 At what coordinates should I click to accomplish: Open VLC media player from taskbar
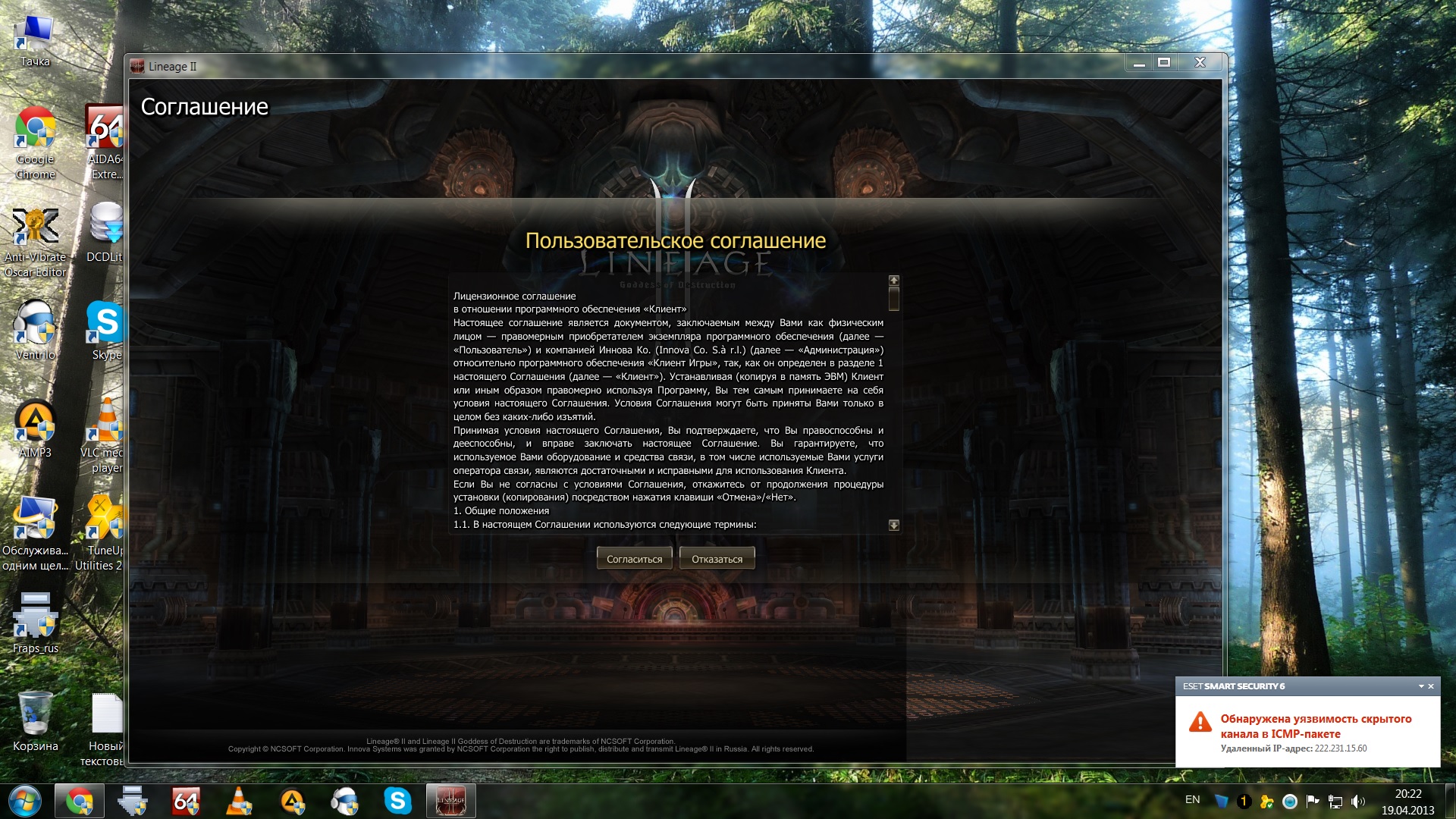tap(239, 801)
